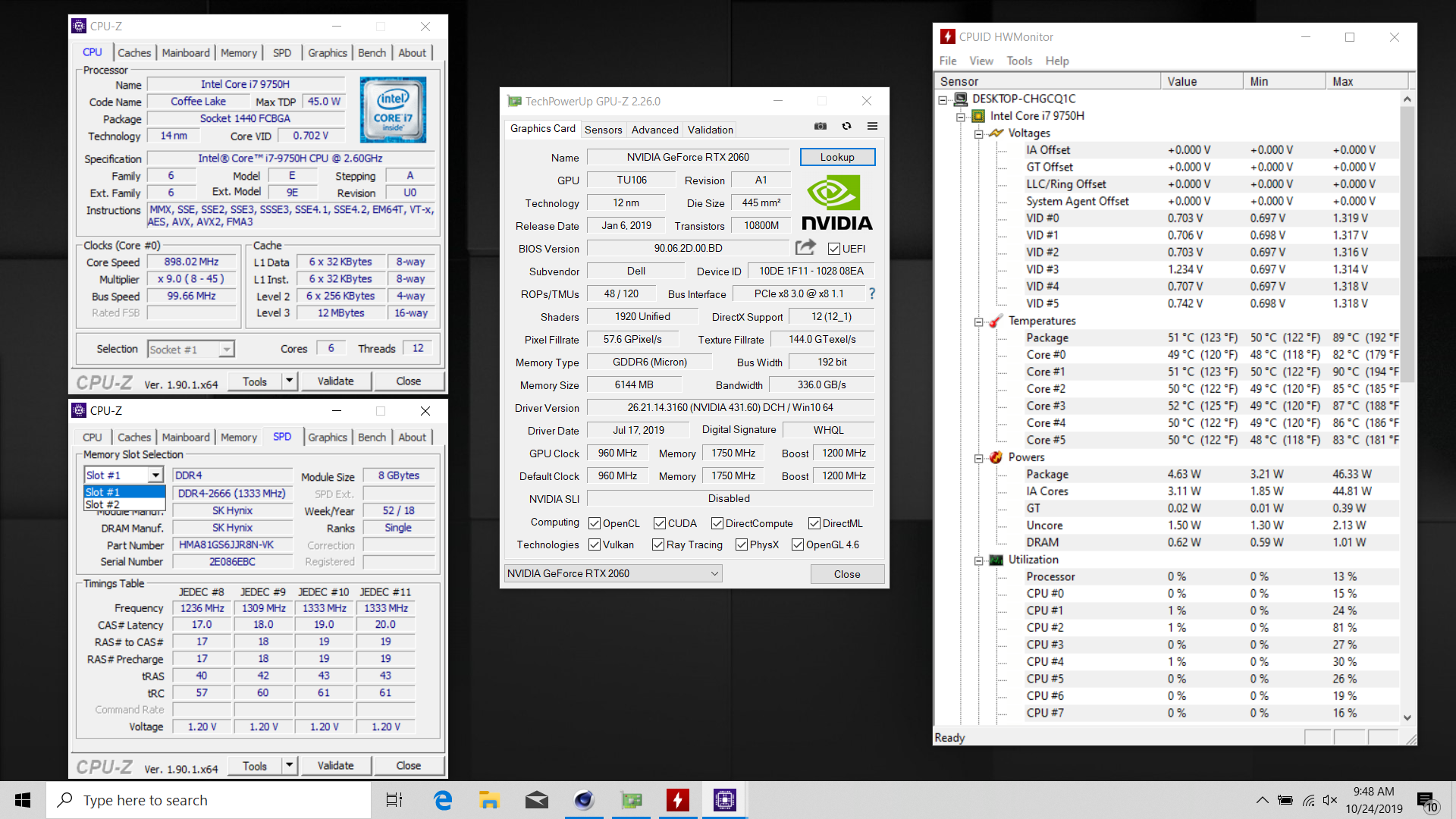The width and height of the screenshot is (1456, 819).
Task: Click the HWMonitor red taskbar icon
Action: (678, 800)
